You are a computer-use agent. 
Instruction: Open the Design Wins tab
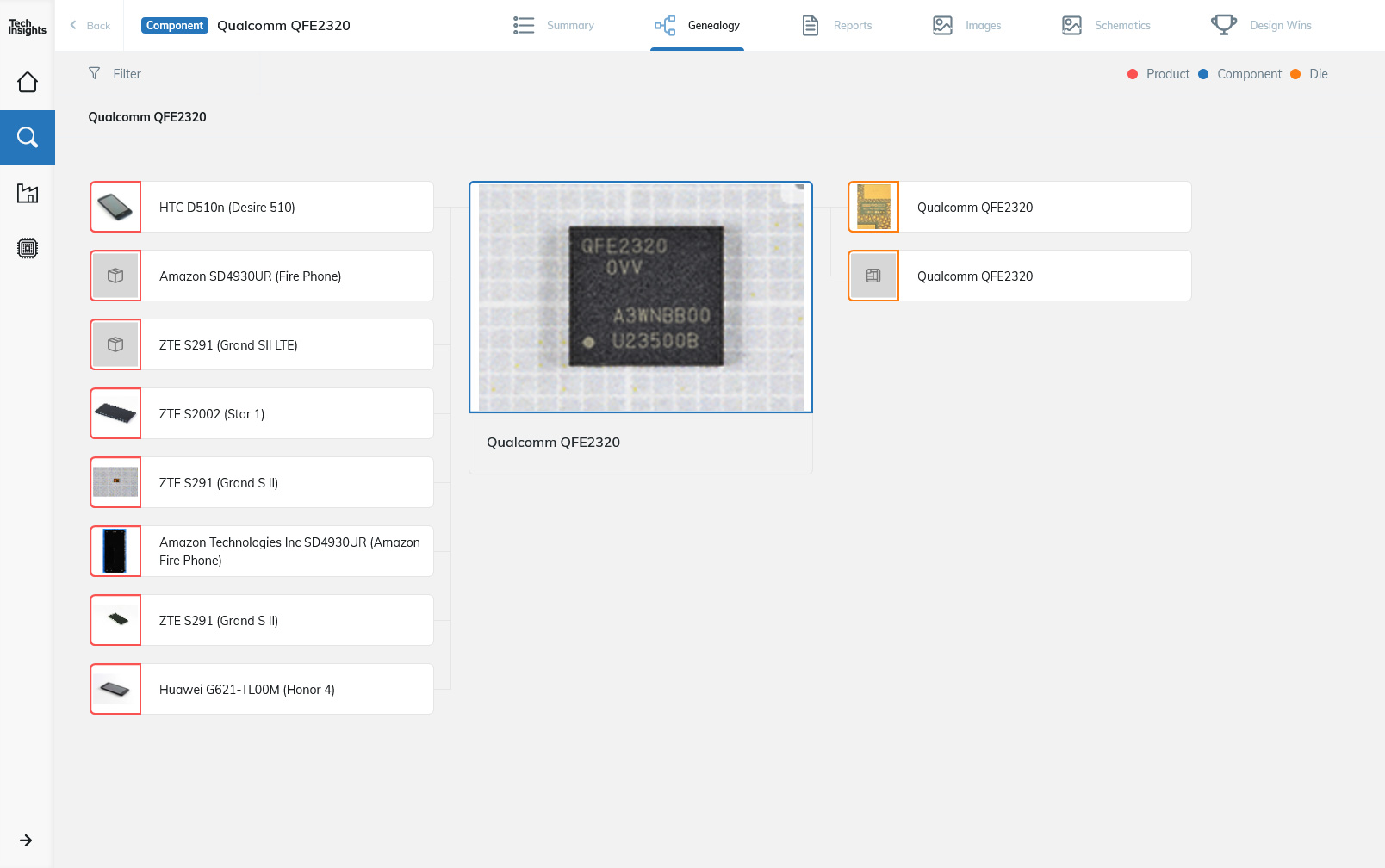[1261, 26]
